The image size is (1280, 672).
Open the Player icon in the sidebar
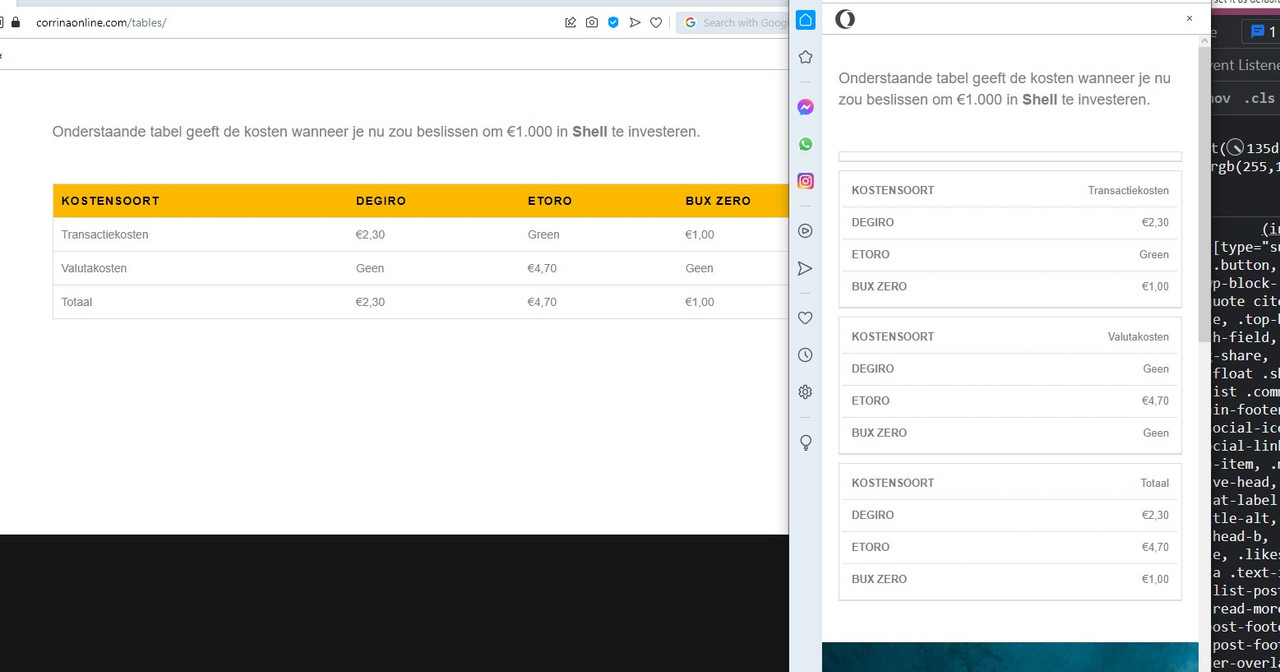pyautogui.click(x=805, y=231)
